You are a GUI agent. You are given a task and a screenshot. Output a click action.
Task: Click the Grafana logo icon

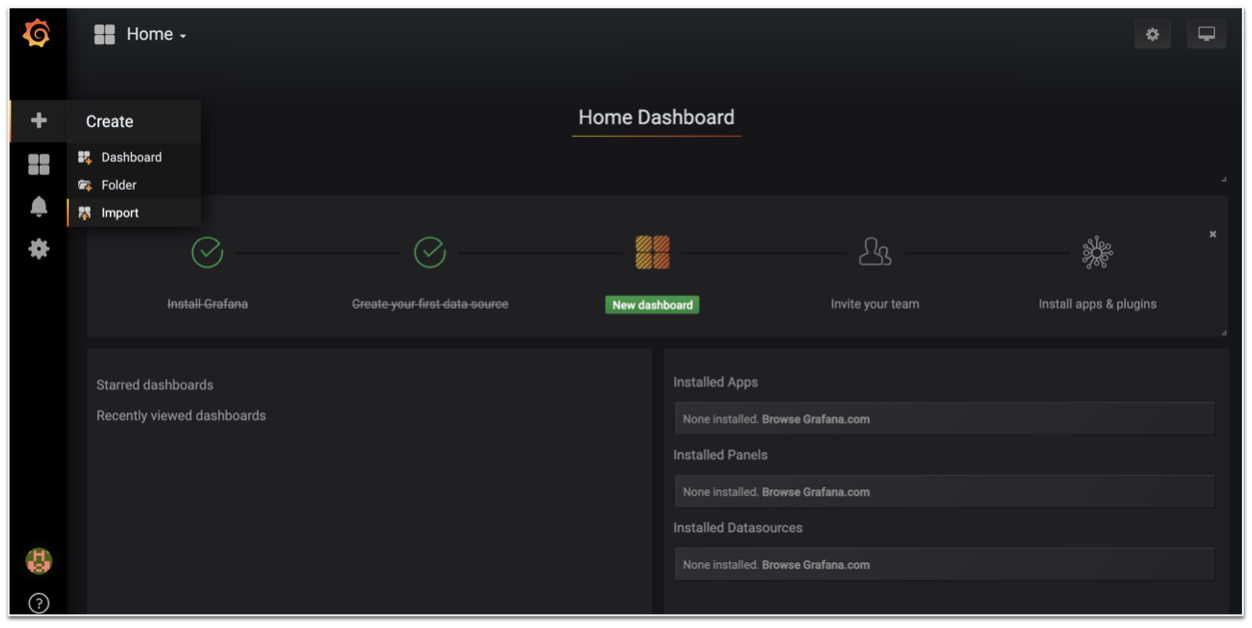coord(37,34)
